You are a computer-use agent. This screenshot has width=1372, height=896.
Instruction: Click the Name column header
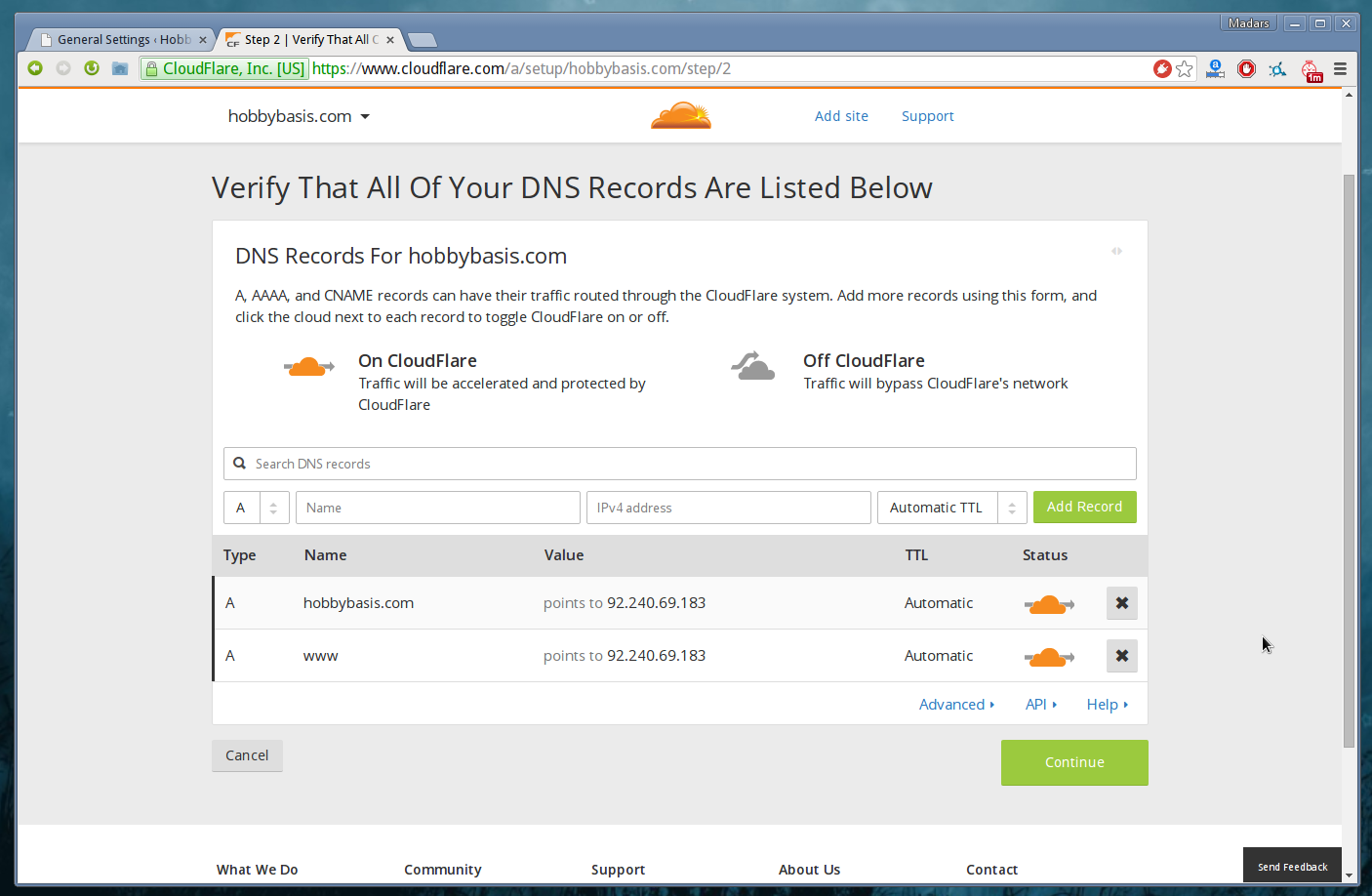325,555
